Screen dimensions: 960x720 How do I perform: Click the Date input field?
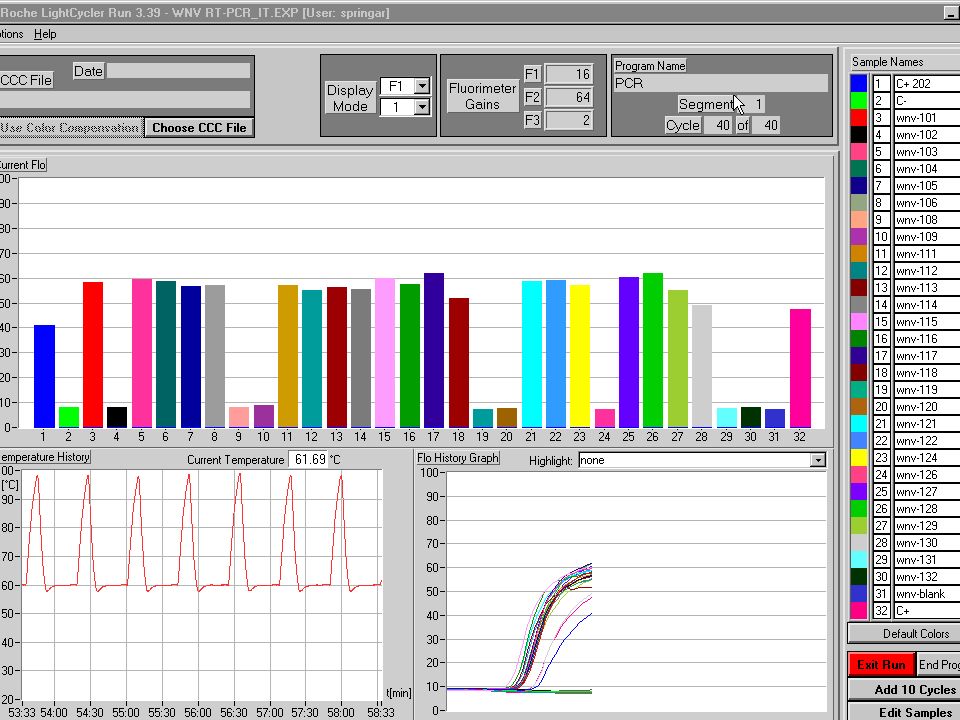click(x=179, y=70)
